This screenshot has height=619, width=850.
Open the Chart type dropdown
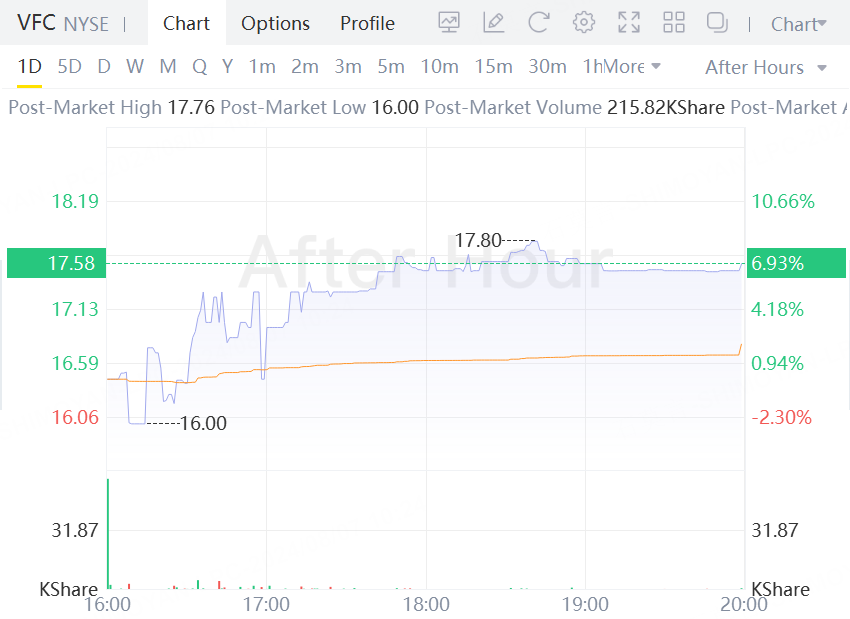tap(799, 24)
